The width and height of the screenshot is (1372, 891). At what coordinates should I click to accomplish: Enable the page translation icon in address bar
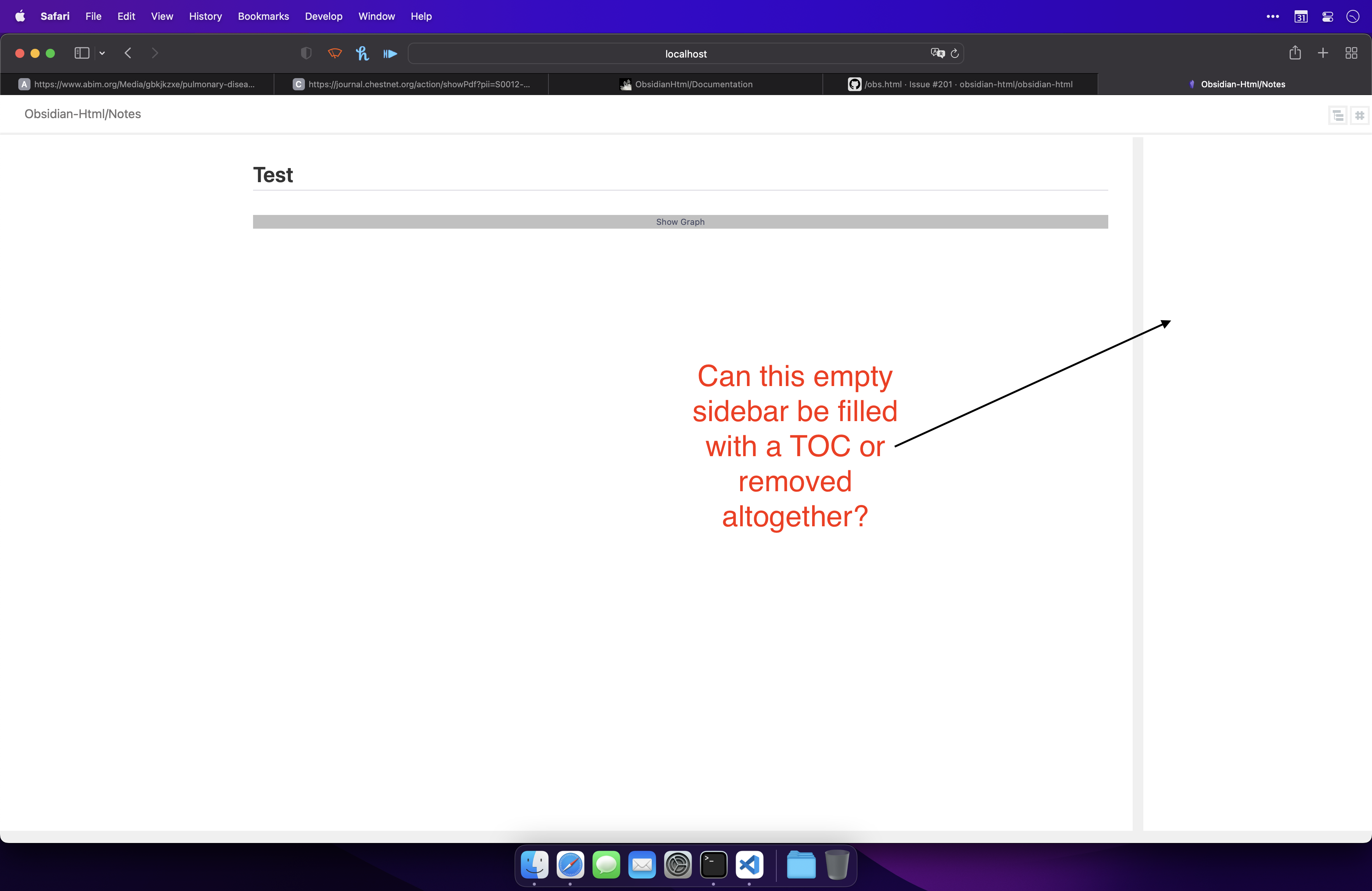point(938,53)
